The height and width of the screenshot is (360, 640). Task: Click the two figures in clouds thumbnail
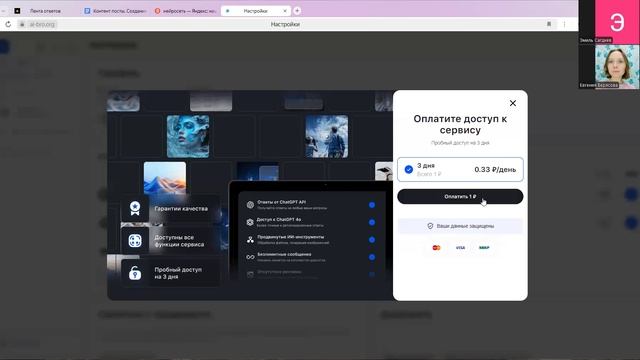(x=327, y=136)
